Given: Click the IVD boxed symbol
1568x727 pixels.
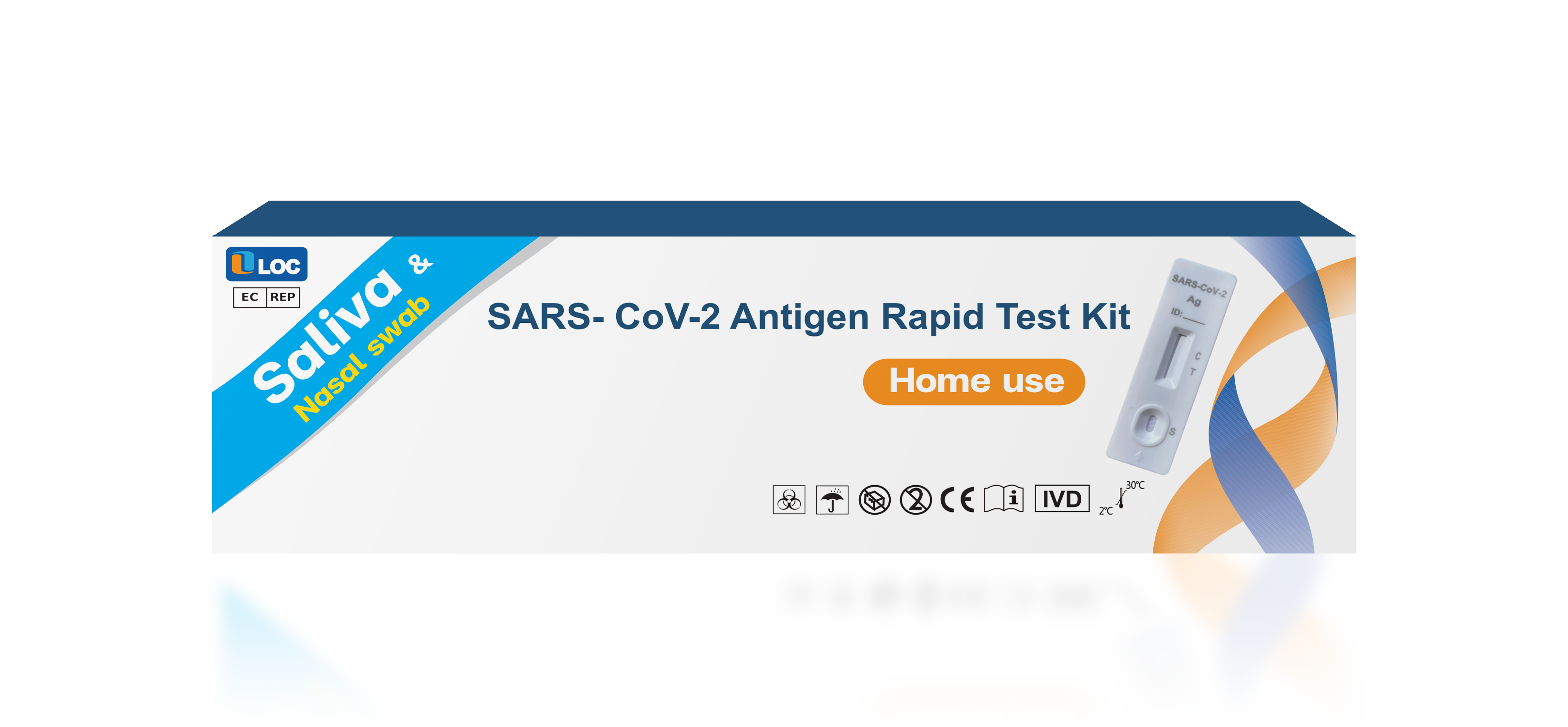Looking at the screenshot, I should point(1062,499).
